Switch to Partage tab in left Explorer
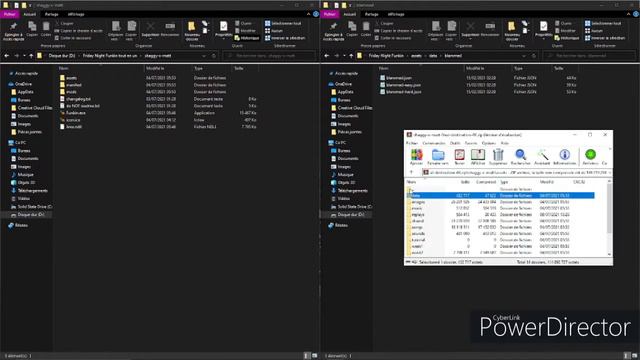The image size is (640, 360). pyautogui.click(x=51, y=14)
